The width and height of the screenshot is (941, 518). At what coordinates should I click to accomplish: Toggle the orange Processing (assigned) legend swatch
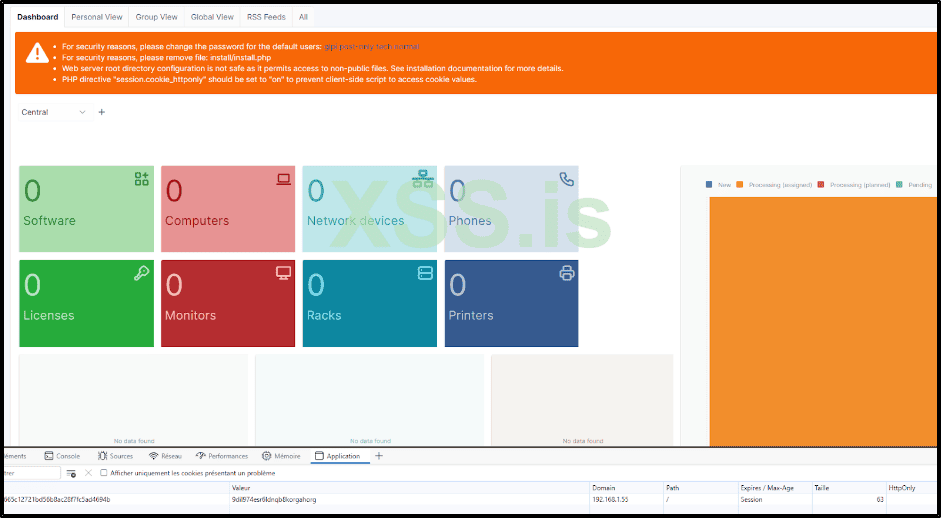coord(739,185)
